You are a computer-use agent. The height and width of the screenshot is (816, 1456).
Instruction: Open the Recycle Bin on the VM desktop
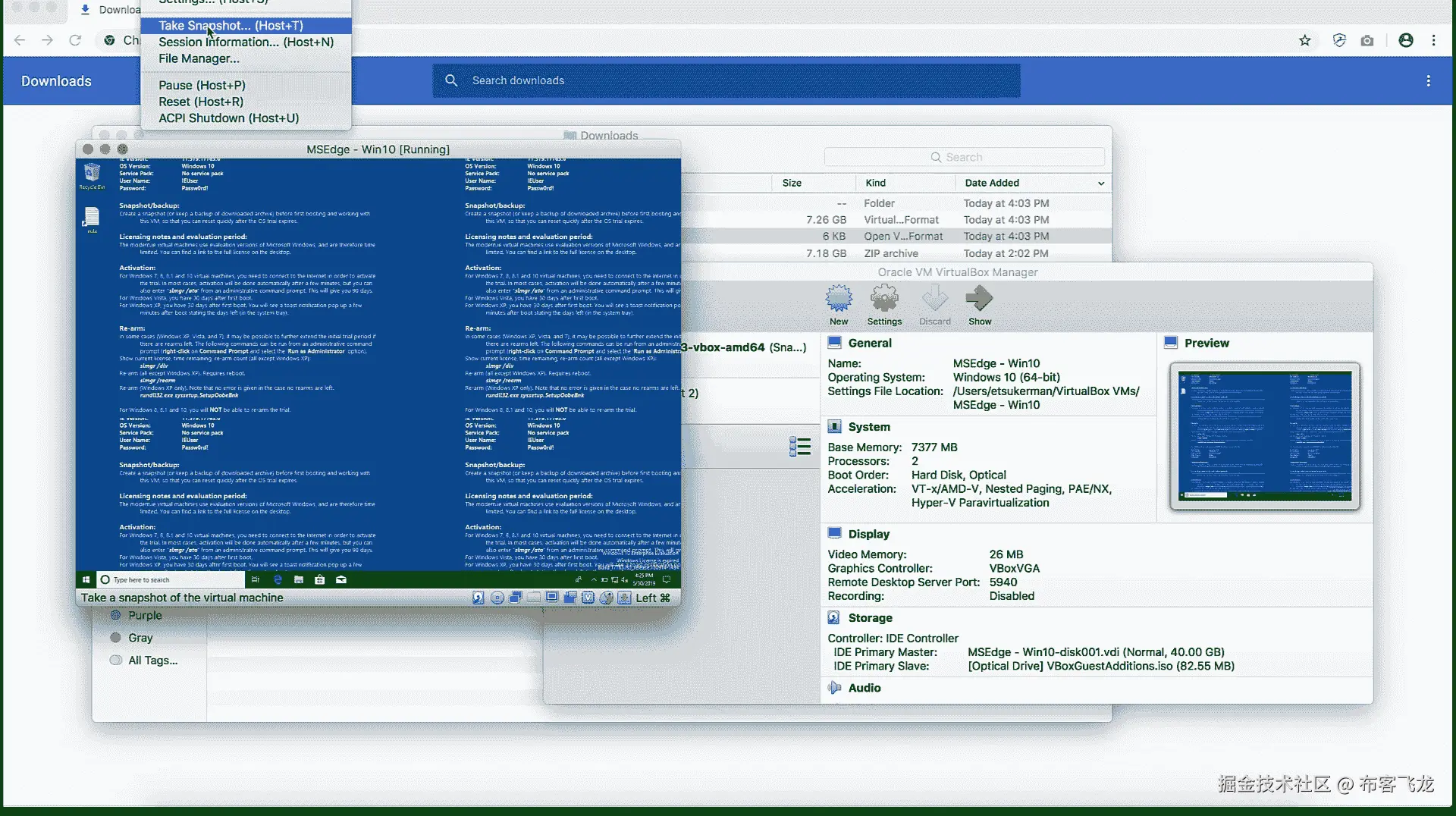click(x=92, y=176)
